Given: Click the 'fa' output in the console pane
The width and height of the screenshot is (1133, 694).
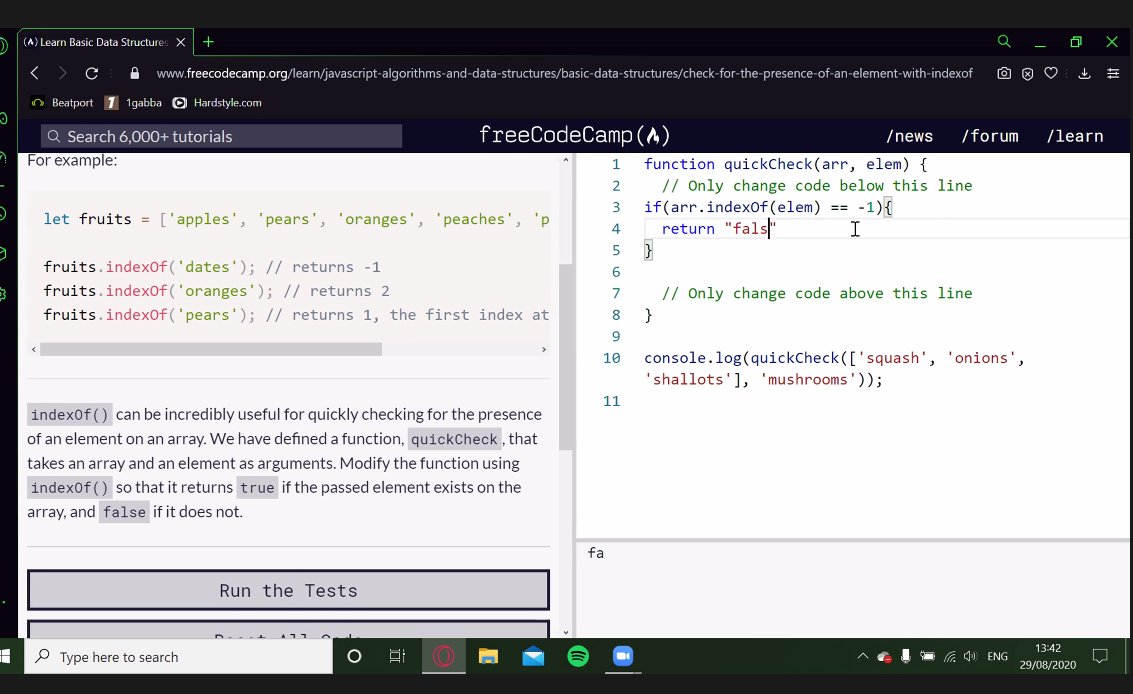Looking at the screenshot, I should (x=595, y=553).
